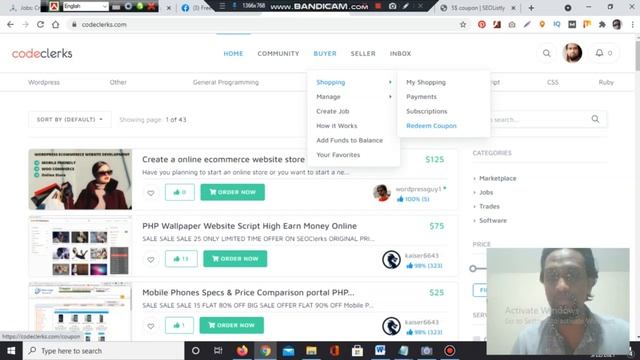
Task: Open Chrome from taskbar
Action: pos(265,351)
